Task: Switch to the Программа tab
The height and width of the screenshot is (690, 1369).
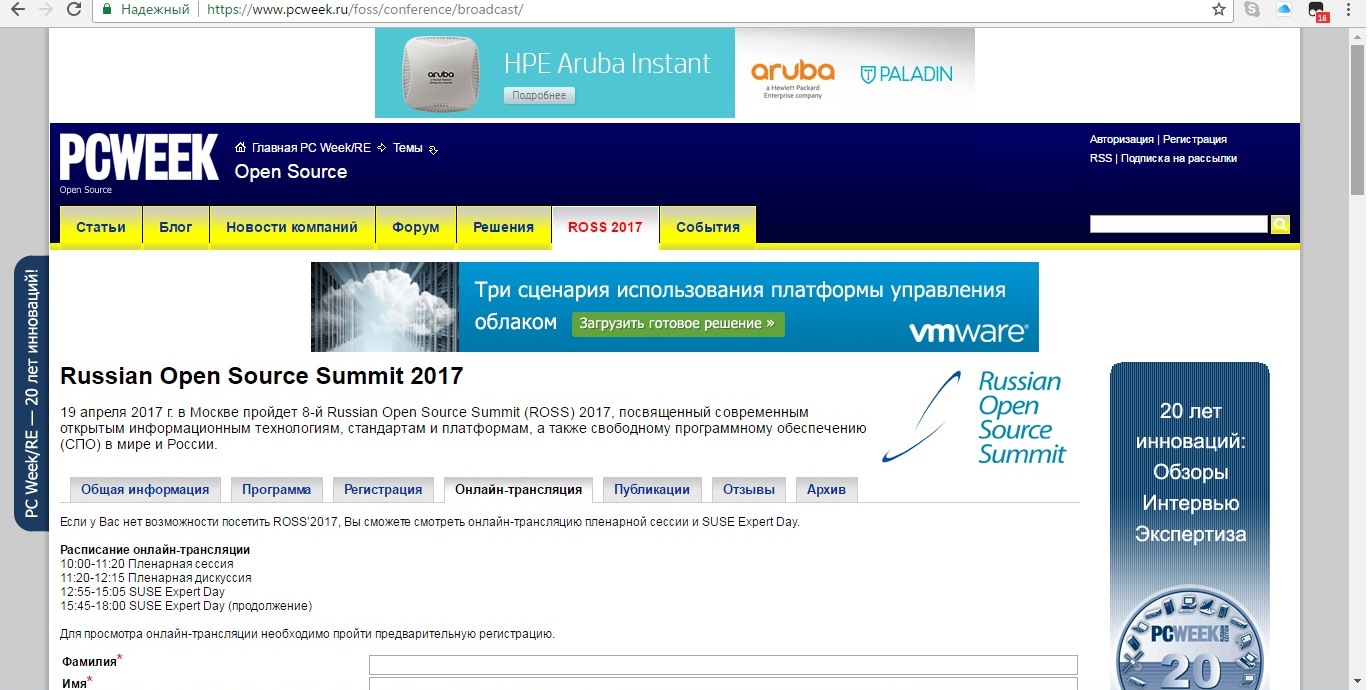Action: (x=276, y=490)
